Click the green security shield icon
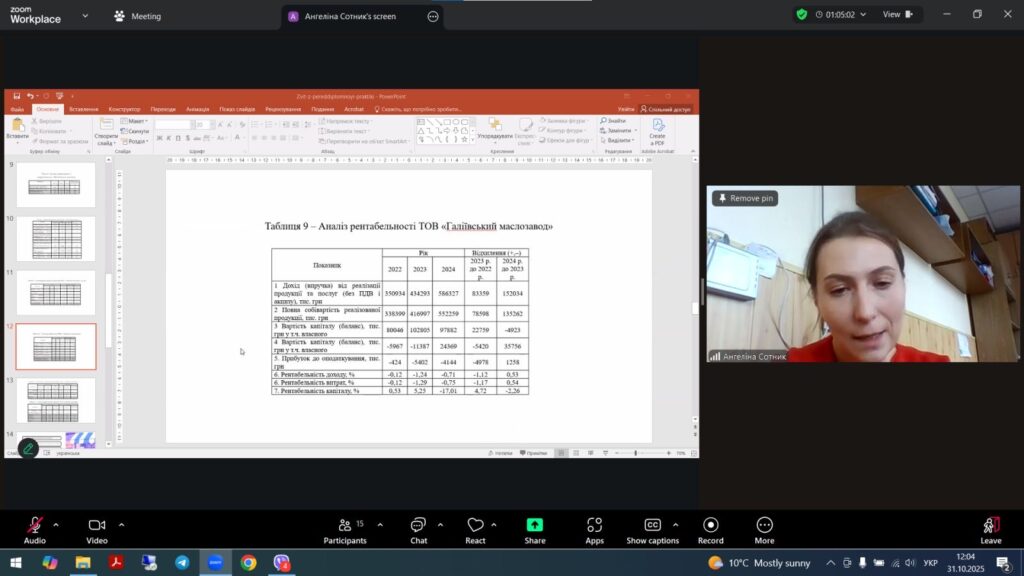The image size is (1024, 576). tap(801, 15)
